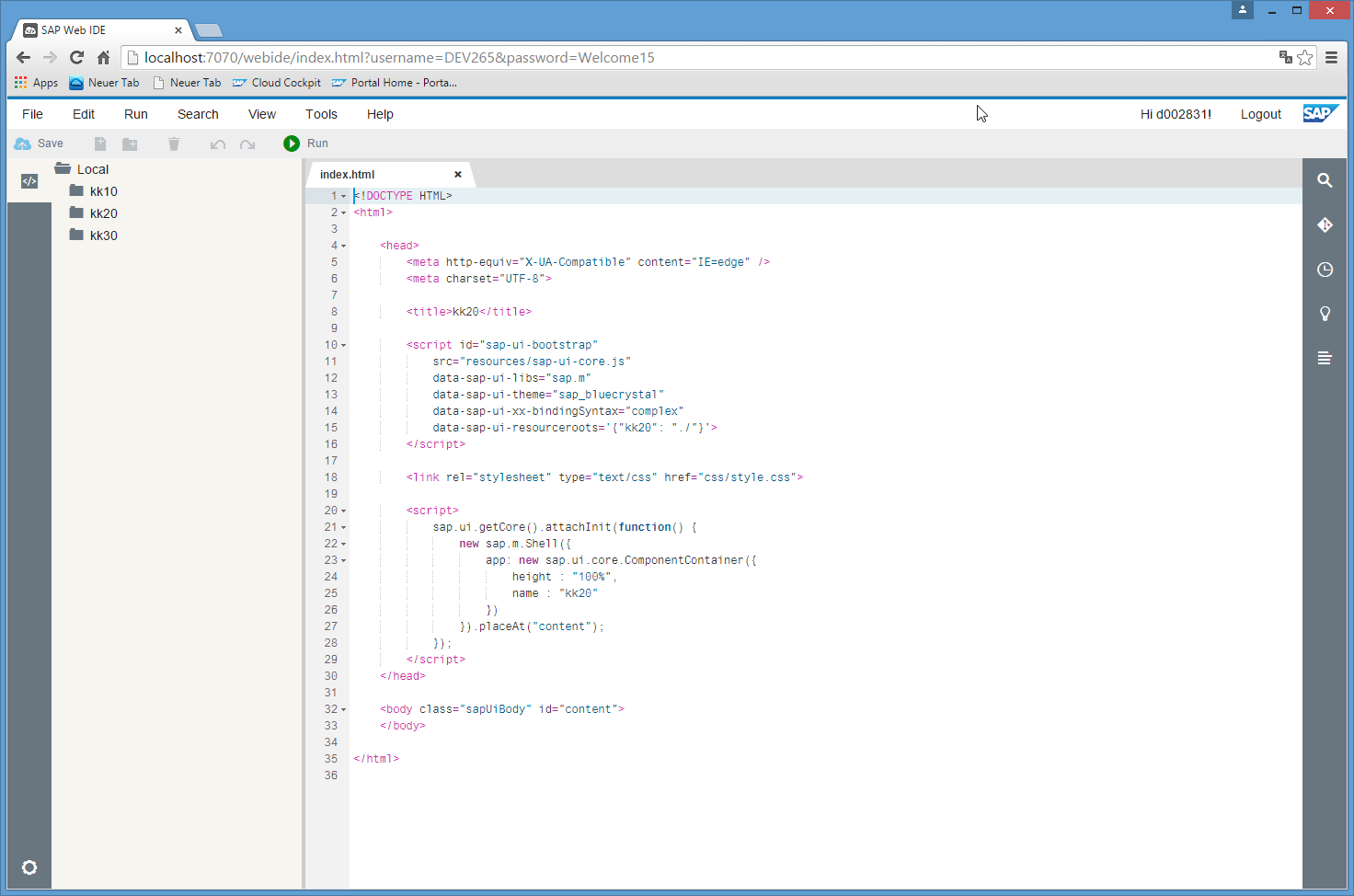Open the Apps bookmarks shortcut
Viewport: 1354px width, 896px height.
[x=36, y=83]
